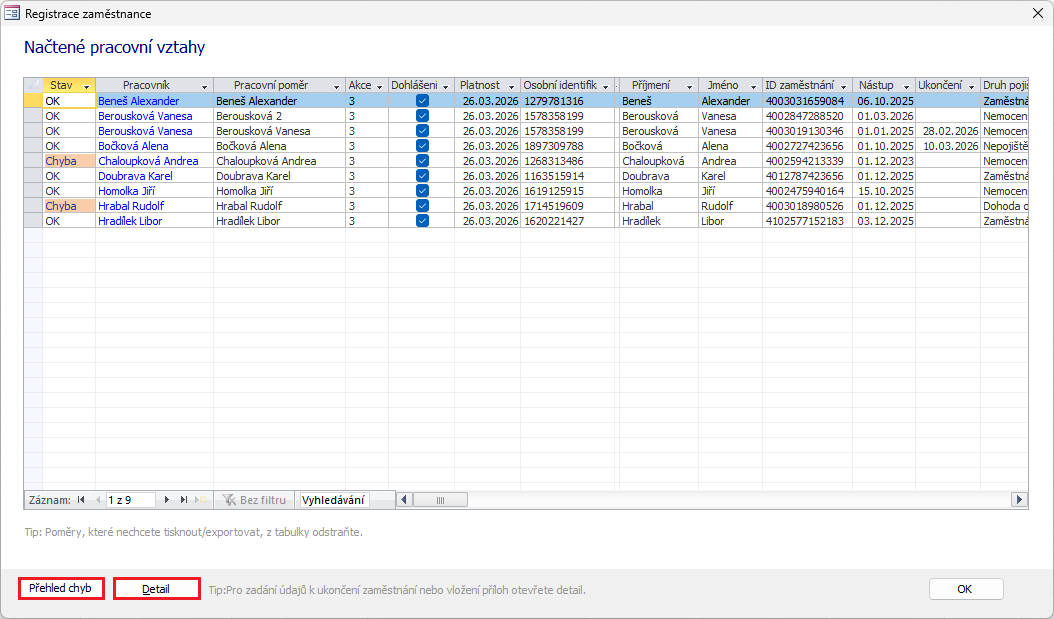
Task: Uncheck Dohlášeni checkbox for Chaloupková Andrea
Action: (422, 161)
